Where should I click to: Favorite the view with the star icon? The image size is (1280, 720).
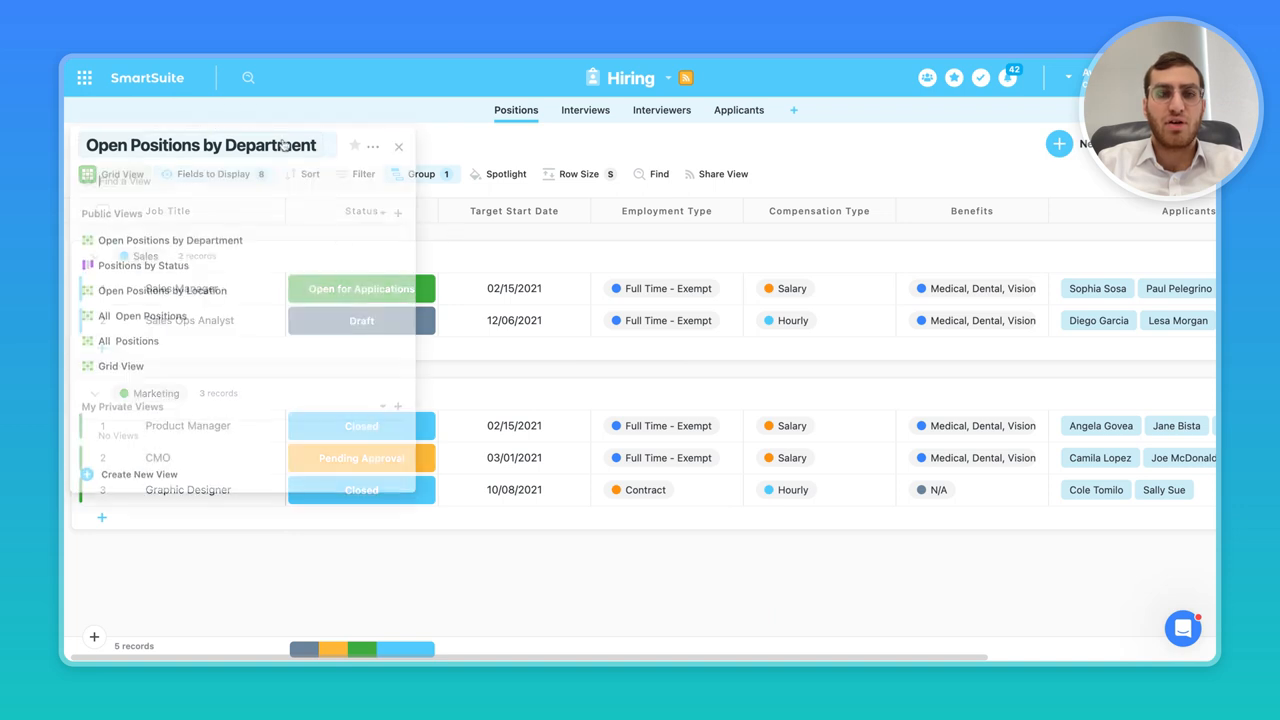coord(354,146)
